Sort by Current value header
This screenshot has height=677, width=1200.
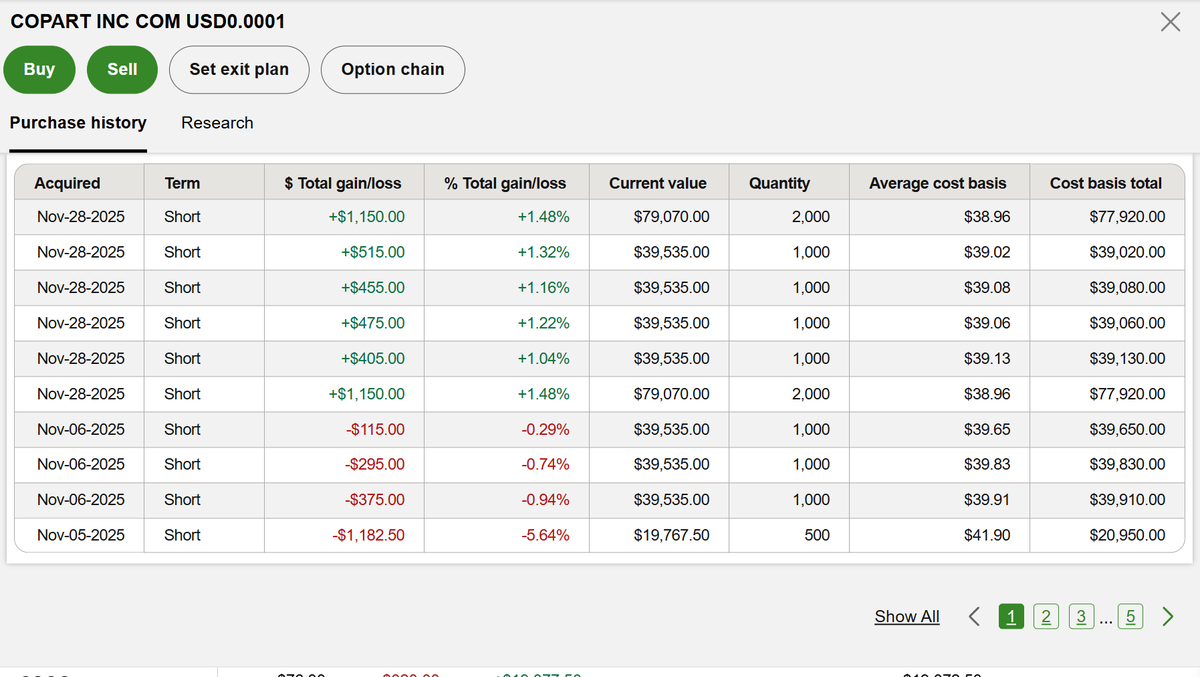658,183
